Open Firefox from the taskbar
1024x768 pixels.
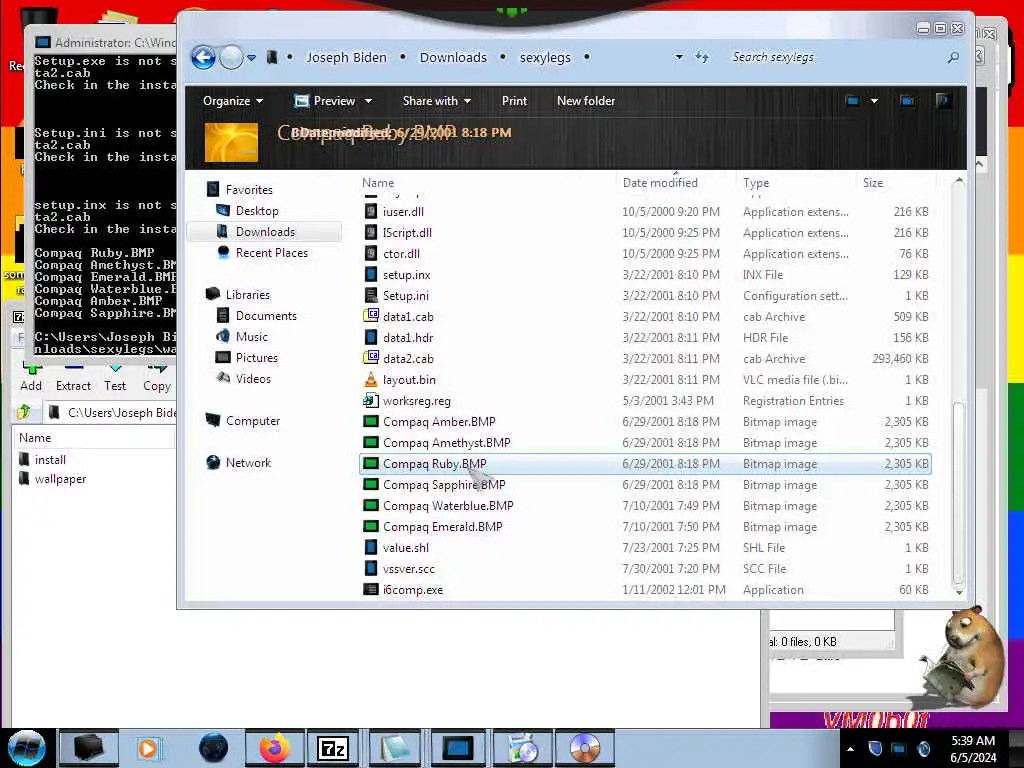pos(274,748)
